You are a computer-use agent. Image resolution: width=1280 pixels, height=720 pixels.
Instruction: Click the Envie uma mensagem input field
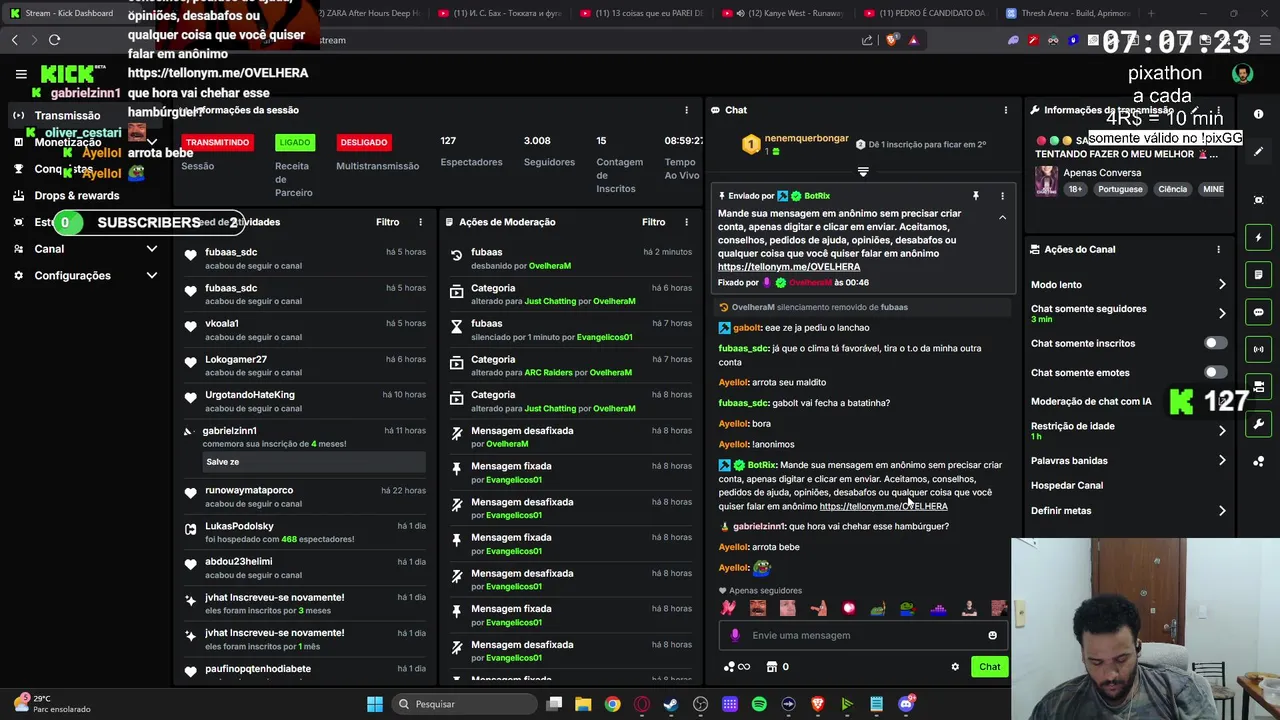863,635
